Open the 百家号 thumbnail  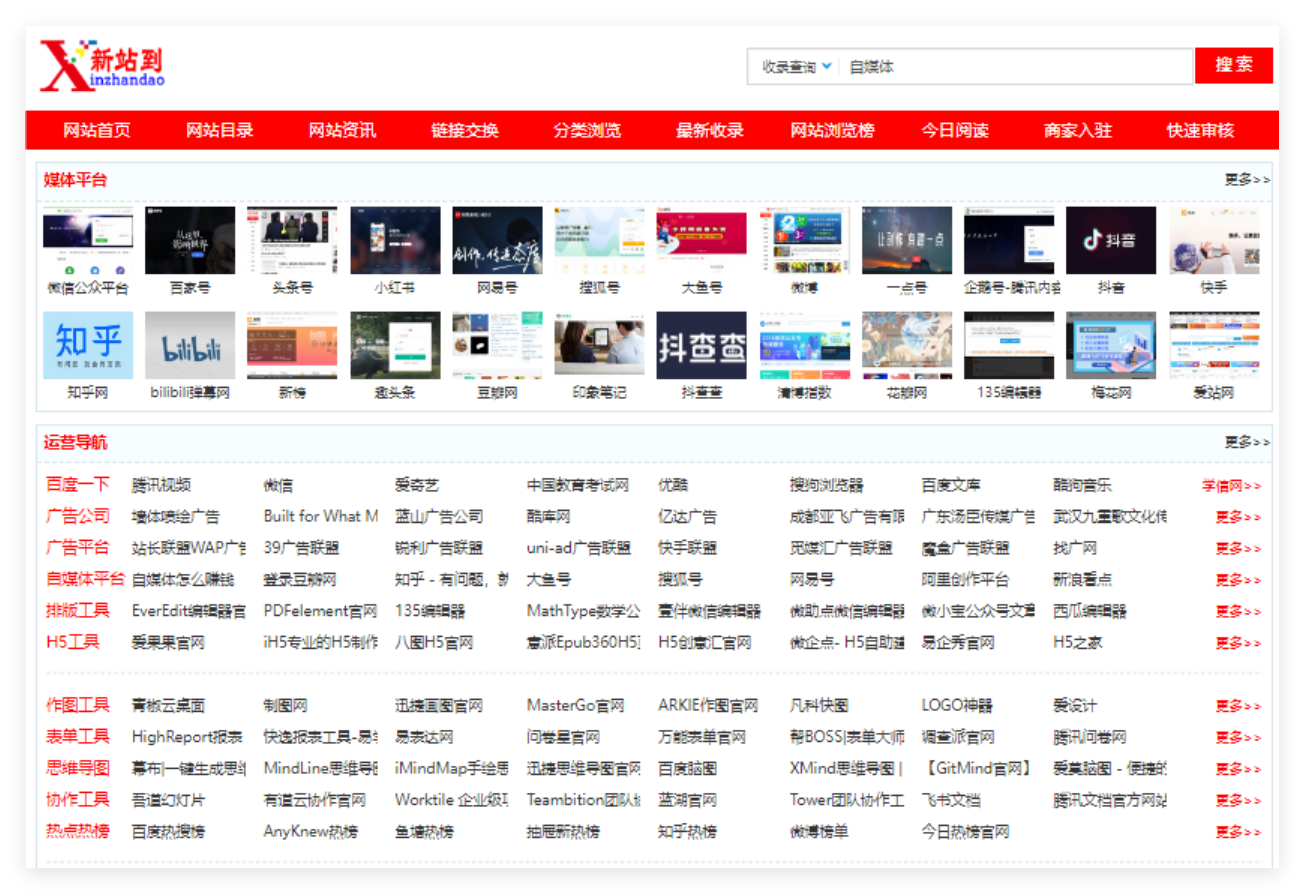(x=190, y=240)
